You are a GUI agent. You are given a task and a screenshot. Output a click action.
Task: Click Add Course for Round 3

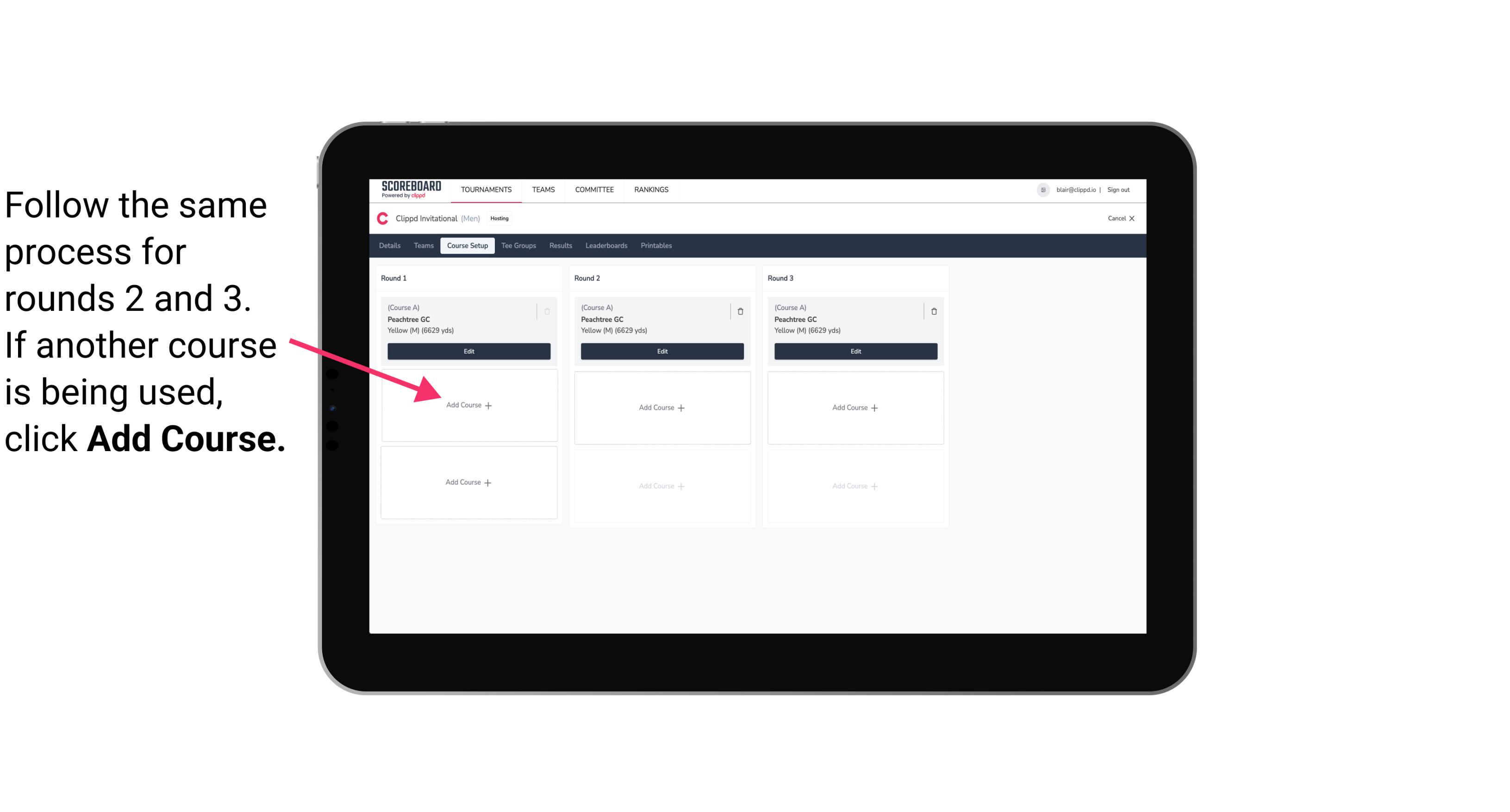pyautogui.click(x=854, y=407)
